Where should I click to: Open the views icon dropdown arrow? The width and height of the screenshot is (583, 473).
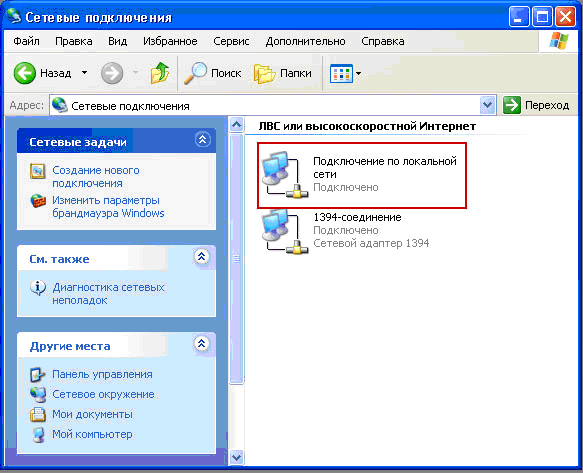[x=358, y=73]
